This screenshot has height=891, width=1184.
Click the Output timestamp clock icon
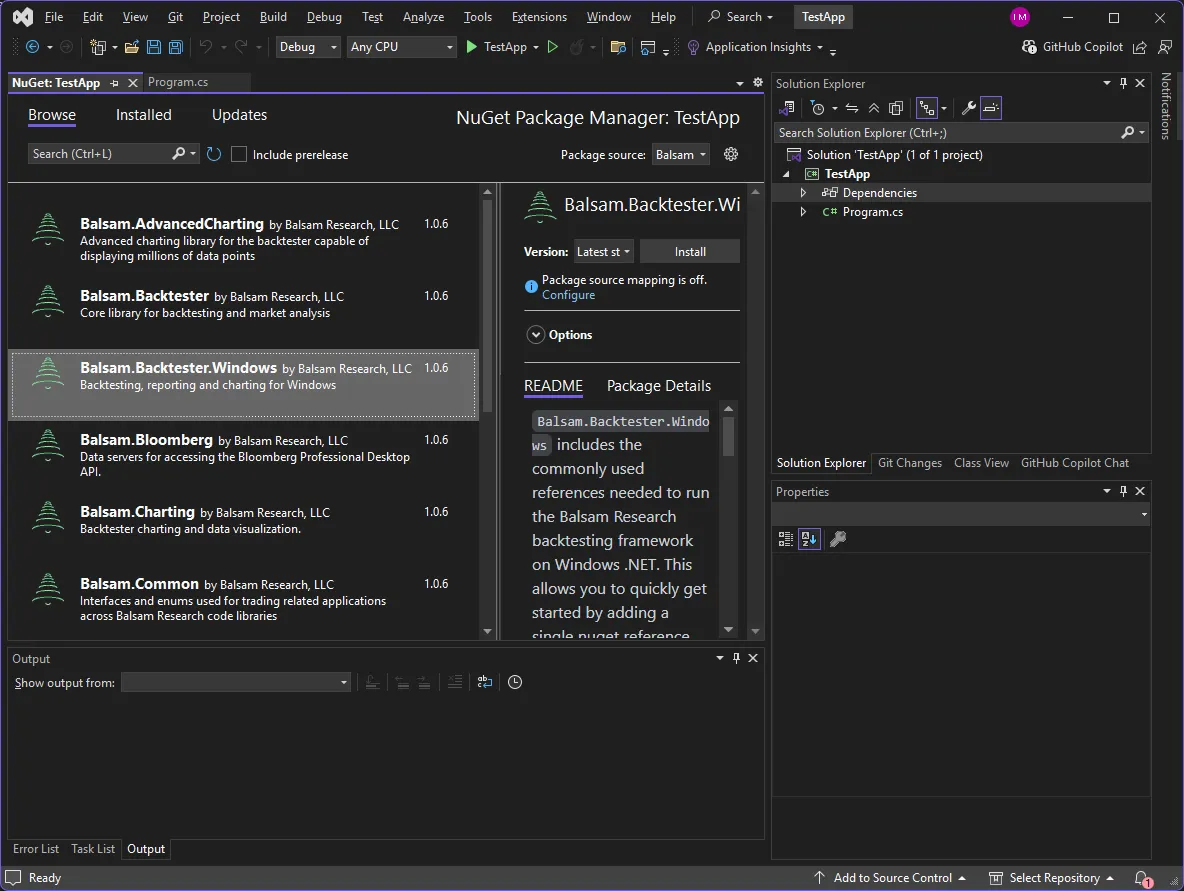(x=515, y=682)
